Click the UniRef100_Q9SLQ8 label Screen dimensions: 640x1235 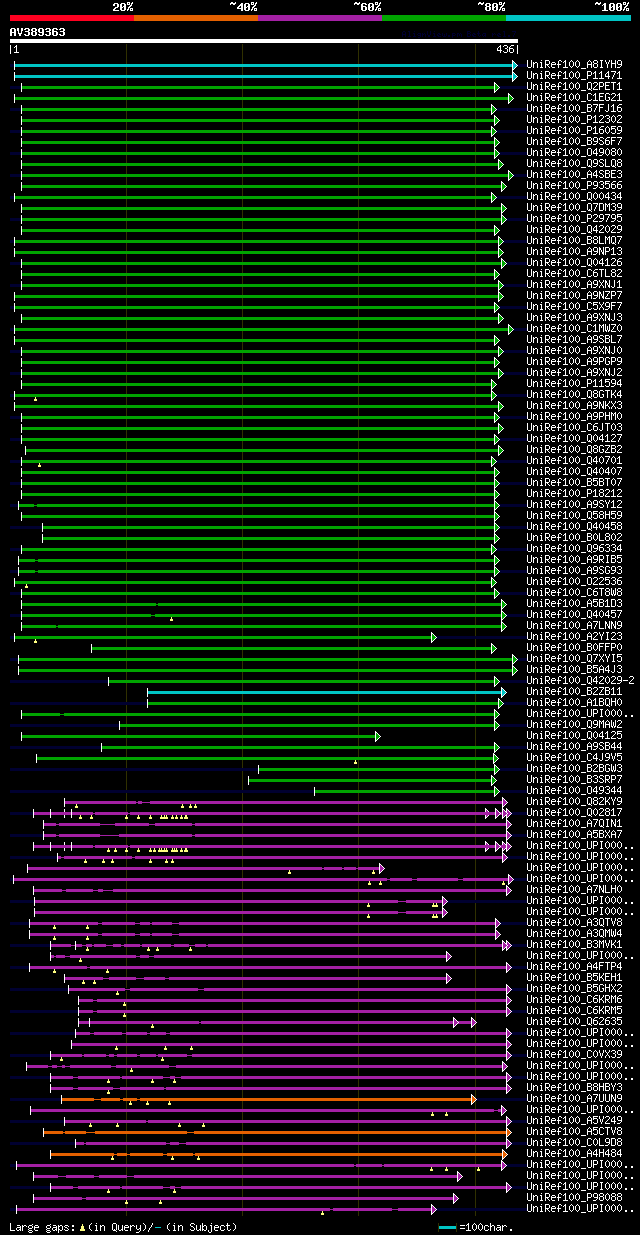pos(576,163)
